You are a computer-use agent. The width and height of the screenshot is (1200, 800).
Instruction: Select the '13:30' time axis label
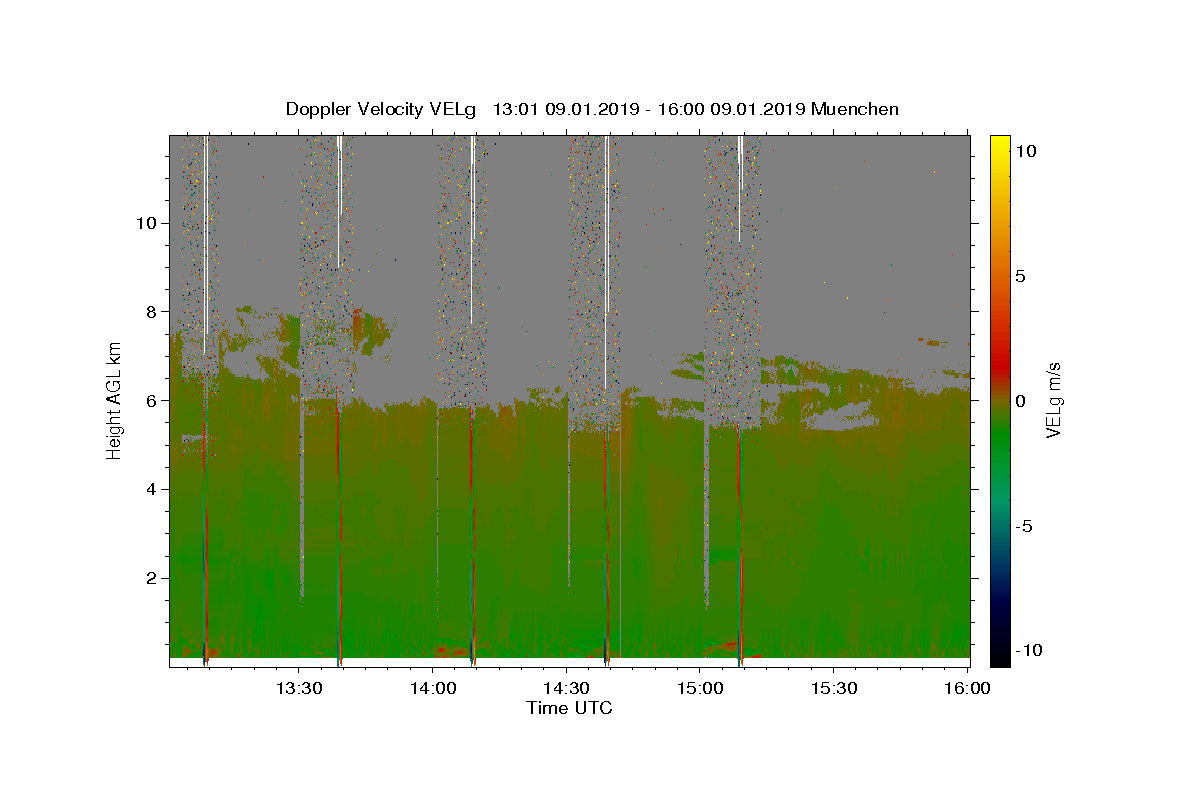click(299, 688)
